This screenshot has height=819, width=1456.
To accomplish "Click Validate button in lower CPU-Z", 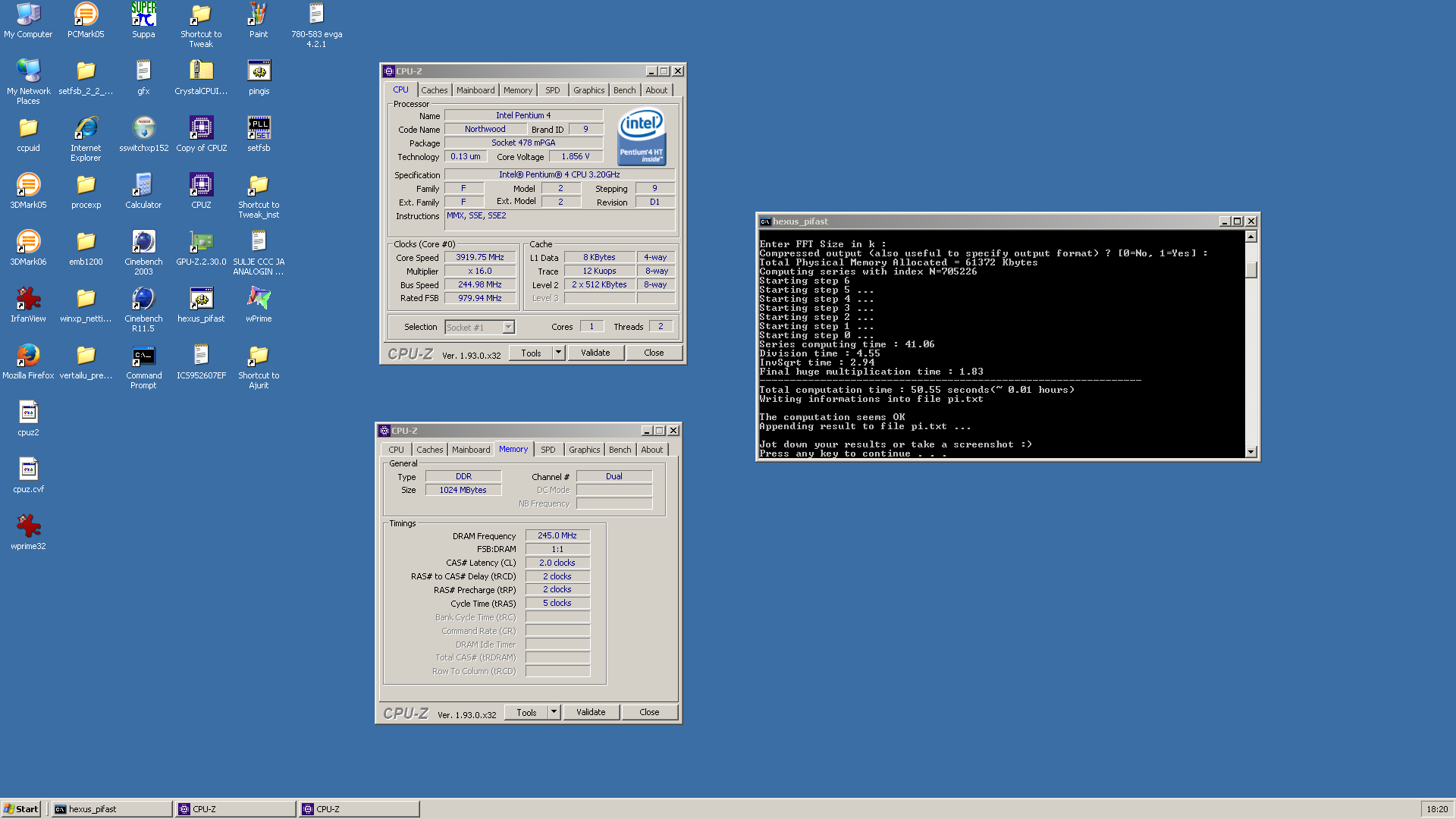I will pyautogui.click(x=591, y=712).
